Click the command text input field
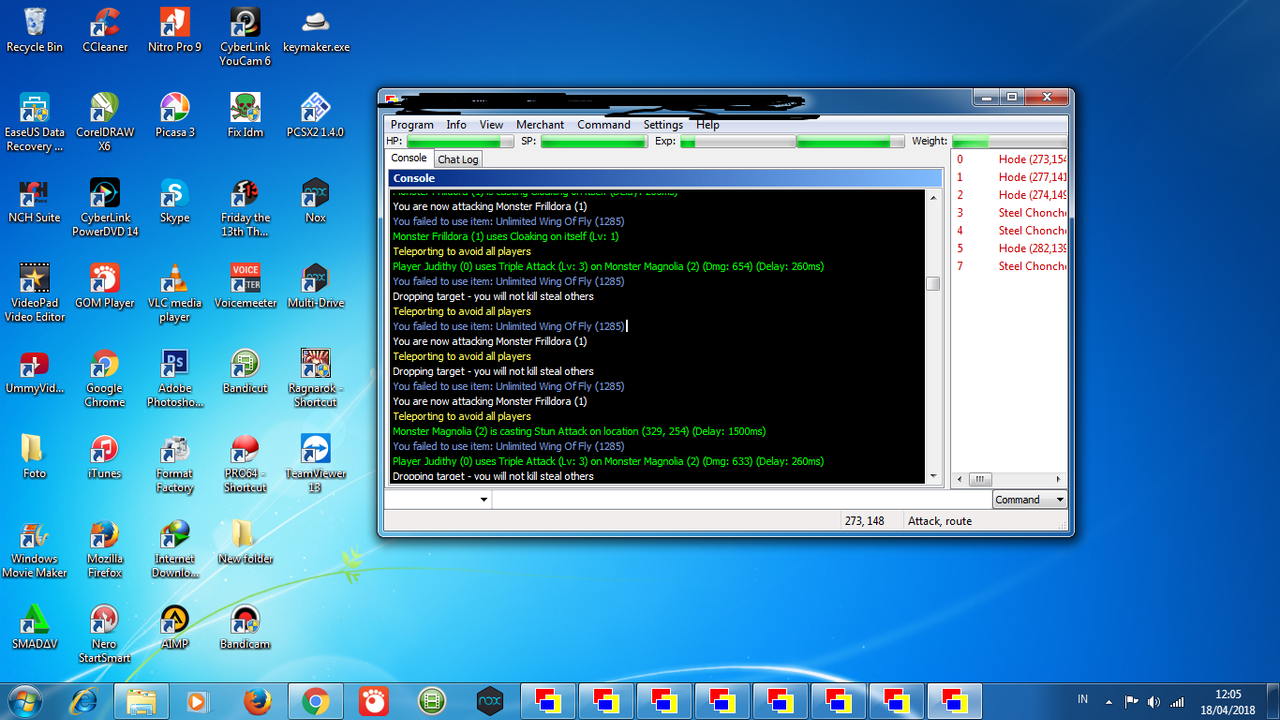1280x720 pixels. click(x=741, y=499)
